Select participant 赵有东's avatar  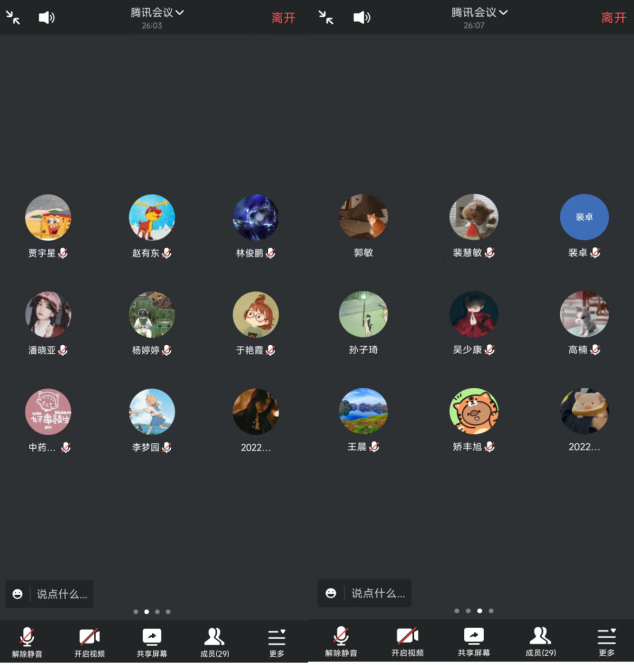point(152,217)
